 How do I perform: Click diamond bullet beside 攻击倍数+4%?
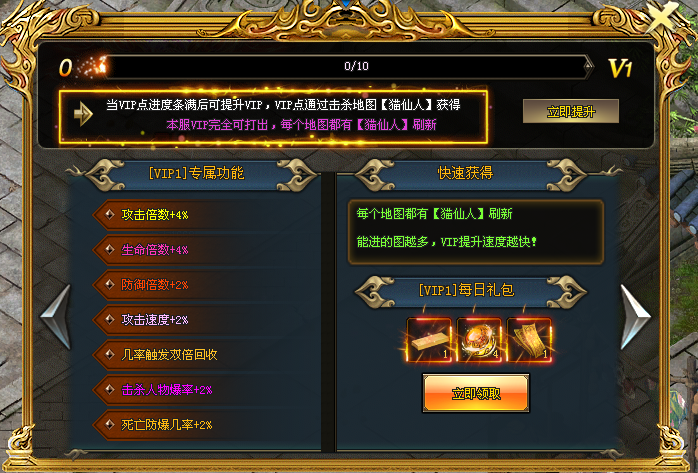tap(110, 214)
